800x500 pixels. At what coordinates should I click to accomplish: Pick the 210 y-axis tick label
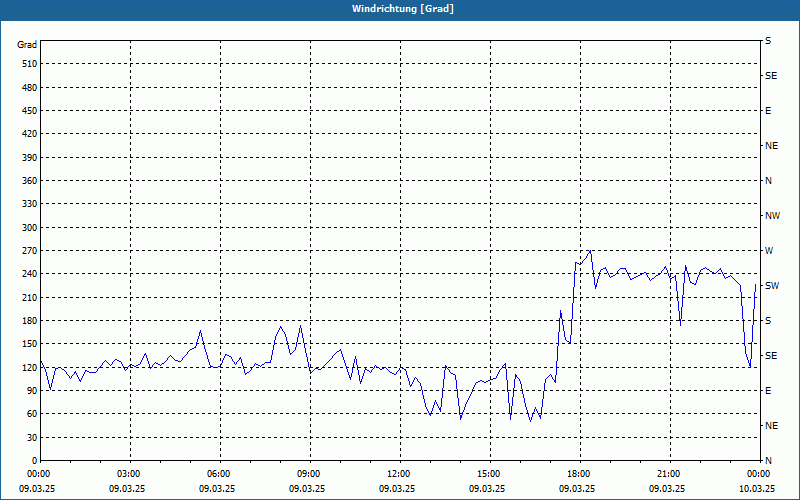(x=30, y=297)
